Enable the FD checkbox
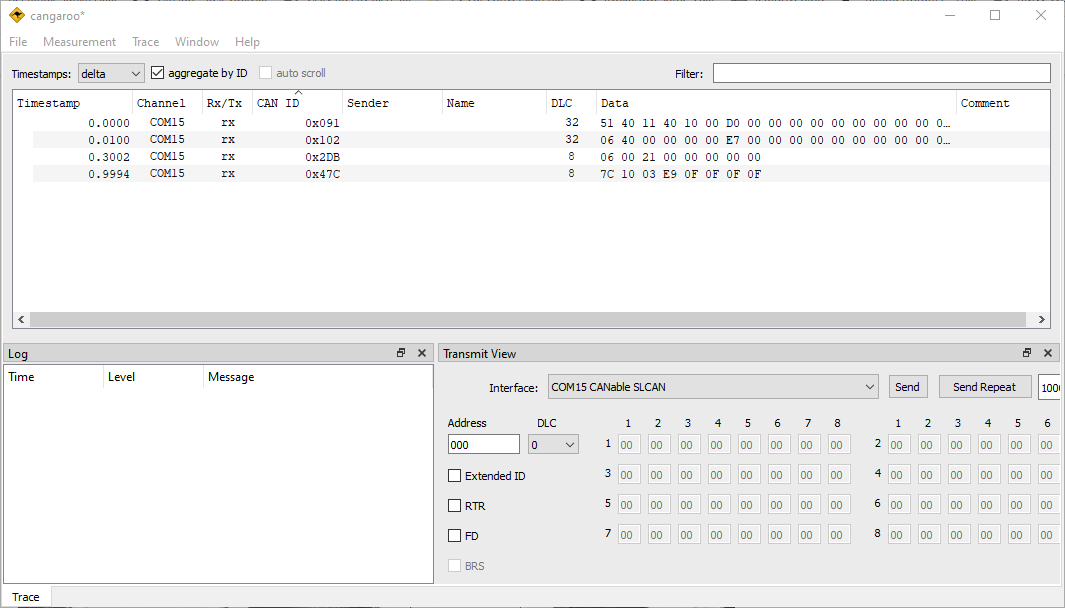The image size is (1065, 608). coord(455,536)
